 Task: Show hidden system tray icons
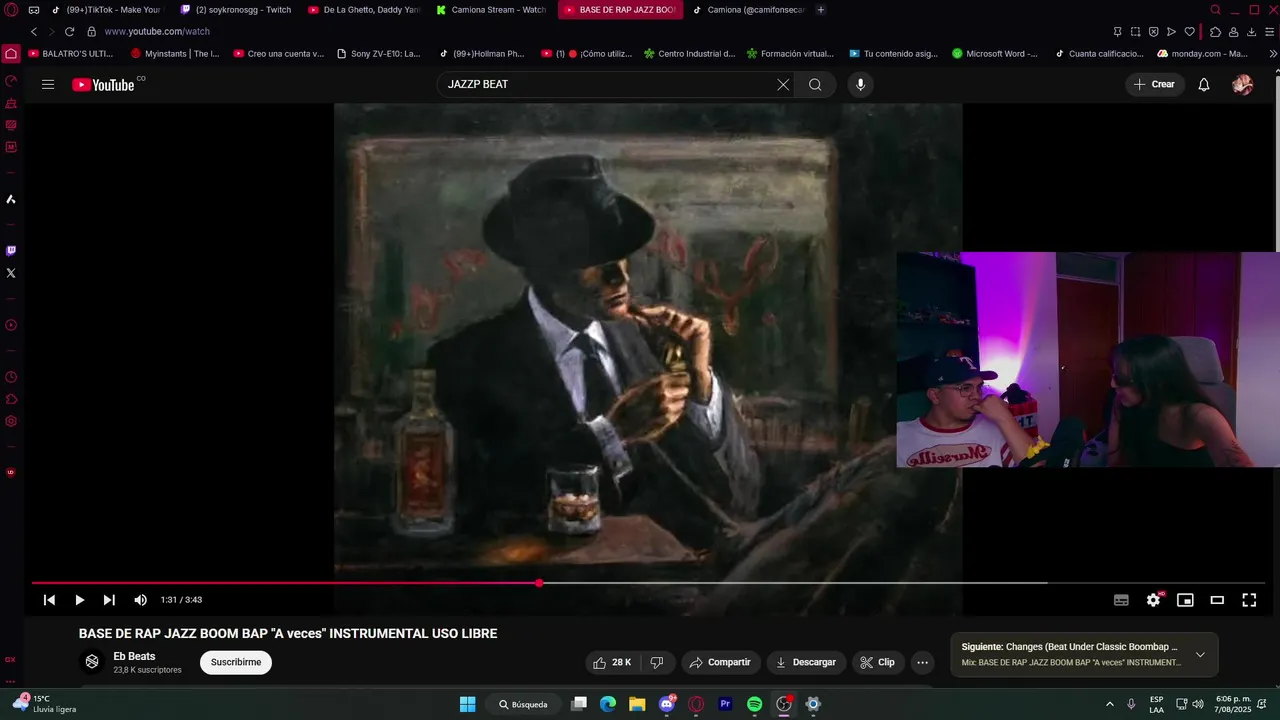(x=1109, y=704)
